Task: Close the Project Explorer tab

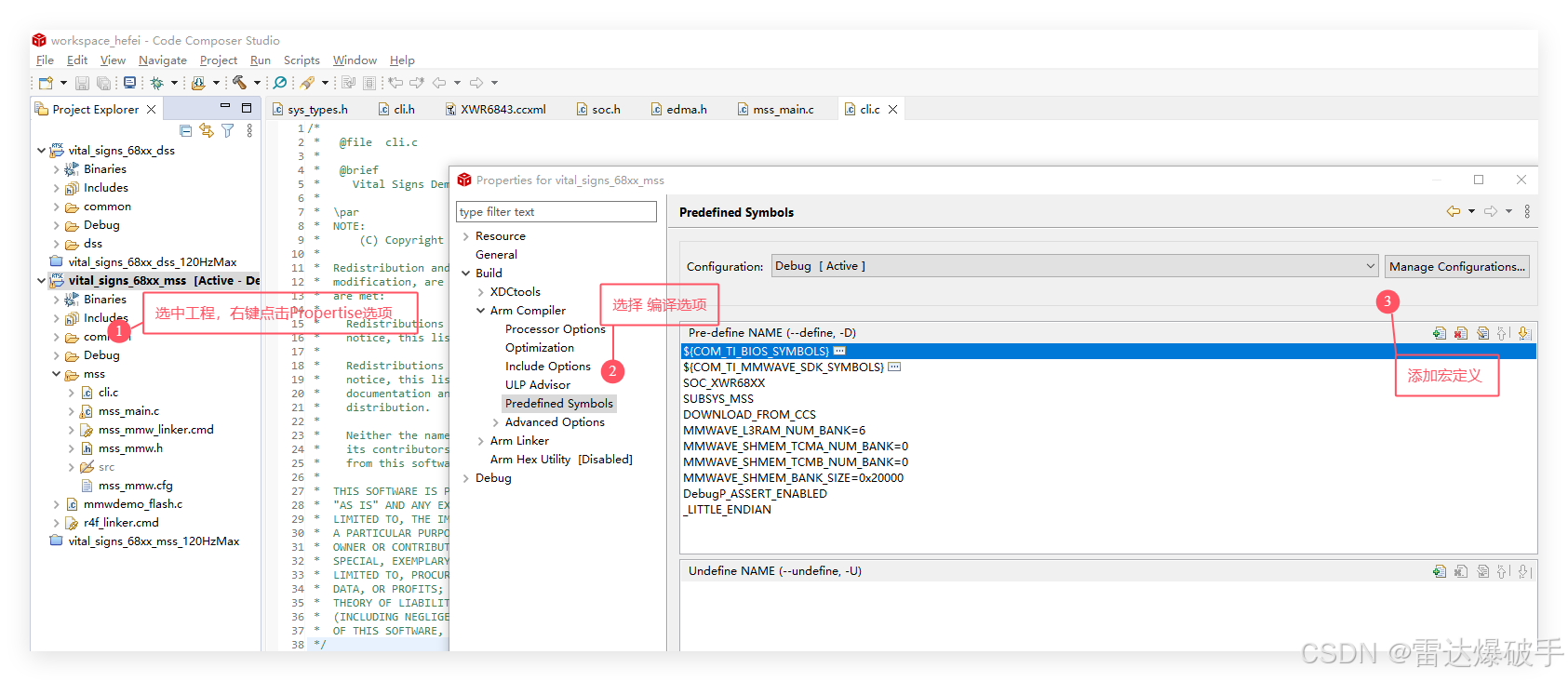Action: point(152,110)
